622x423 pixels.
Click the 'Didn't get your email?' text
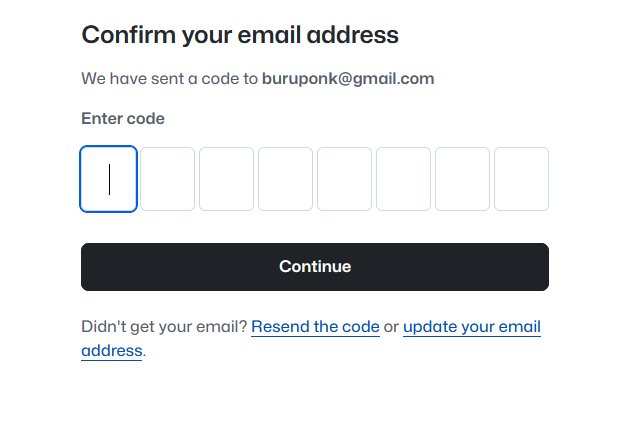point(164,327)
